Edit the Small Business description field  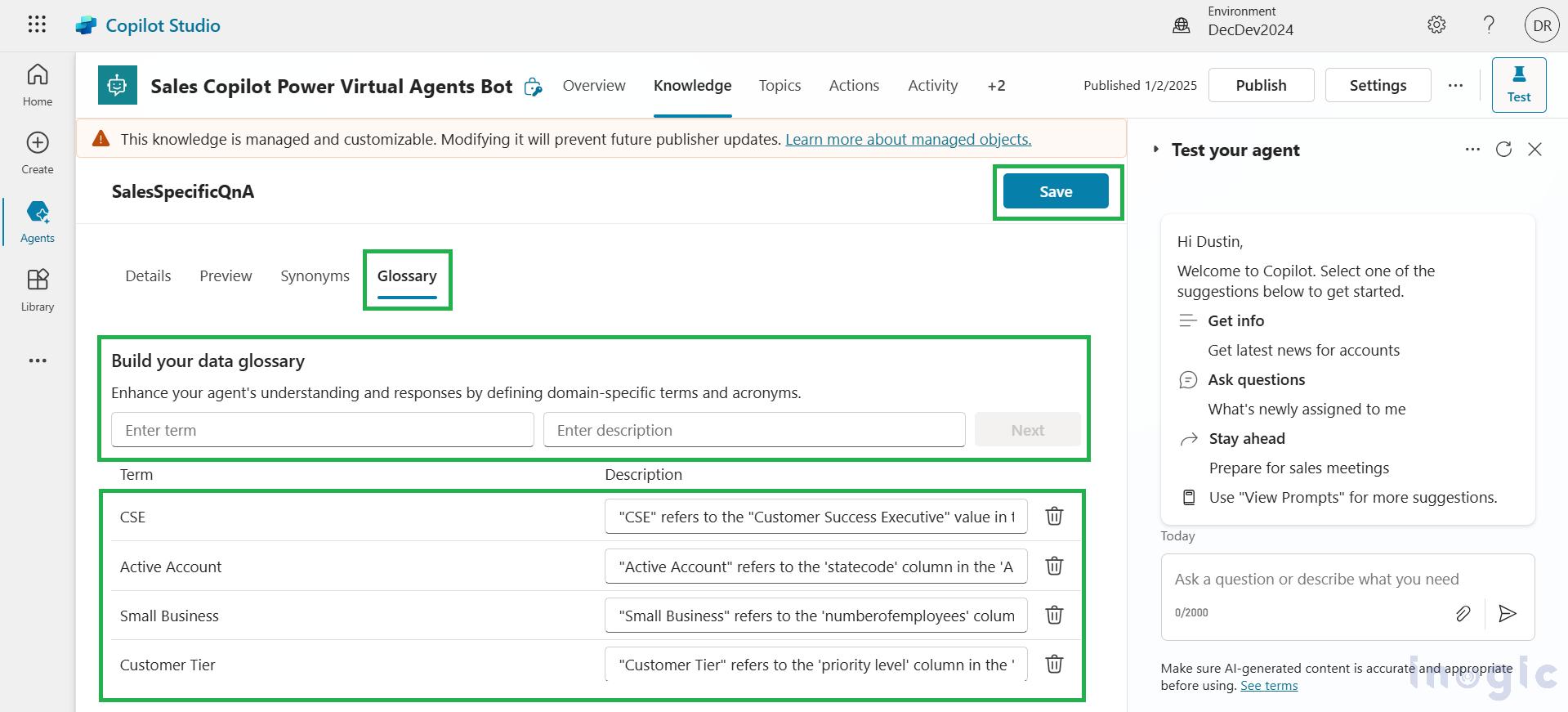click(x=815, y=616)
